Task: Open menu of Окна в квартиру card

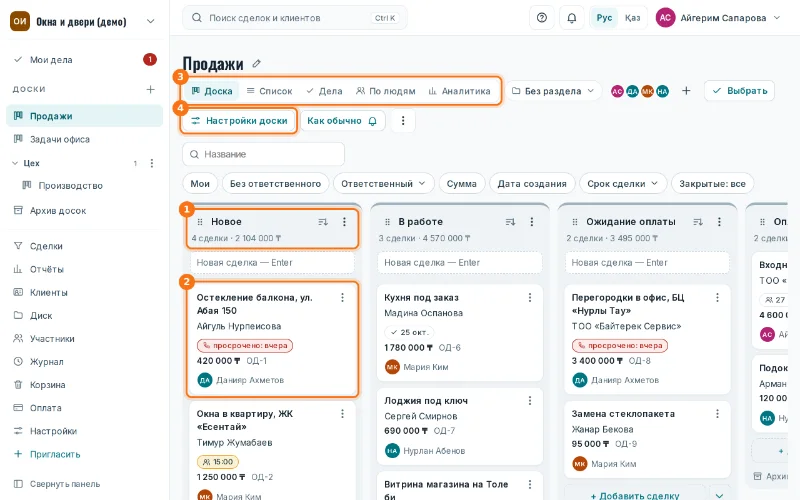Action: (x=342, y=414)
